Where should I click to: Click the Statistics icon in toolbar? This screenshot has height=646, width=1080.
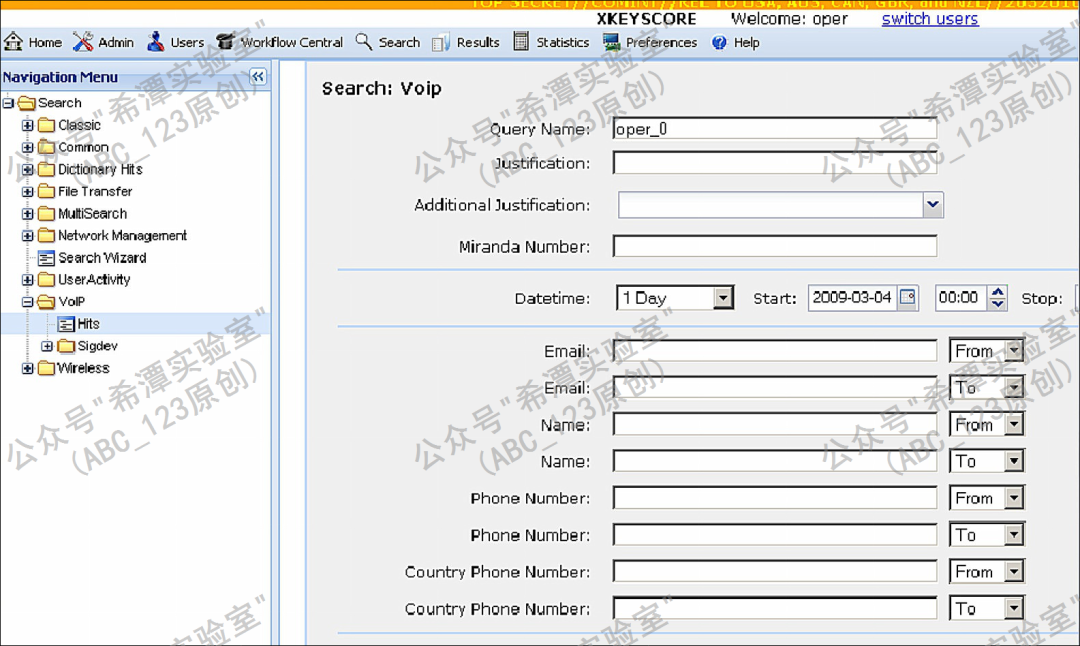pos(521,42)
